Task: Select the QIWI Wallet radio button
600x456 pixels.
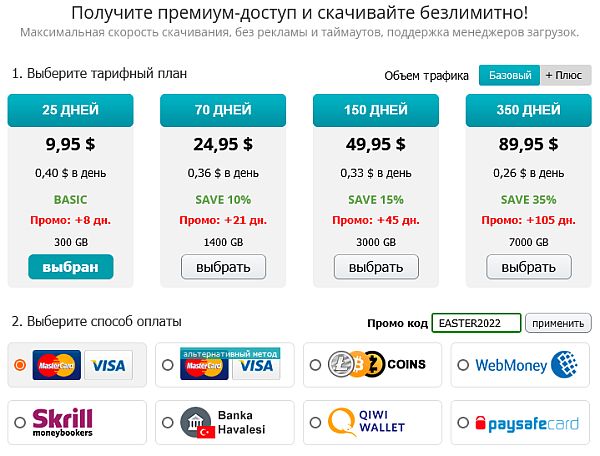Action: click(315, 424)
